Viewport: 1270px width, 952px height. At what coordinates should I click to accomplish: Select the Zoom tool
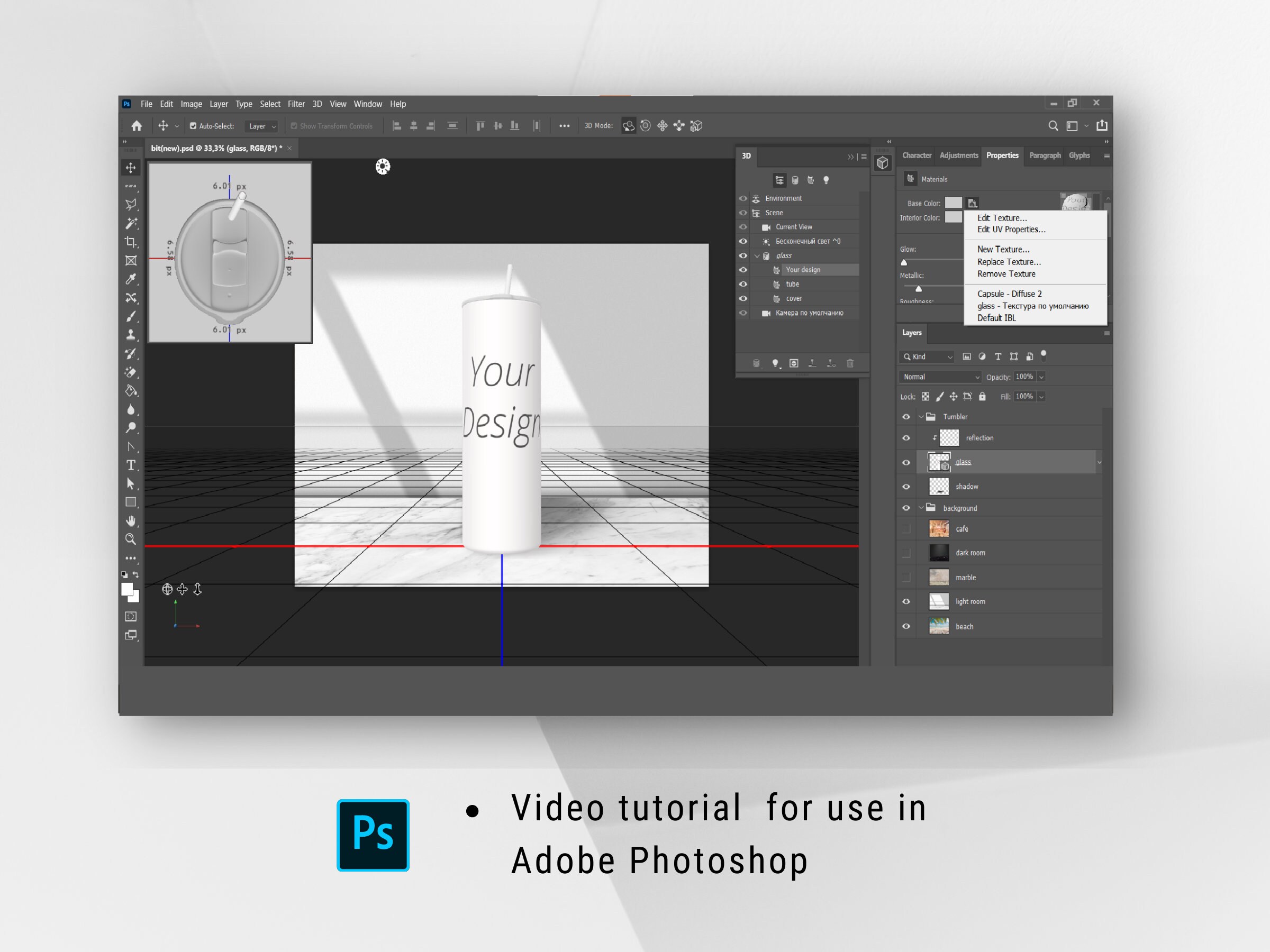(130, 539)
